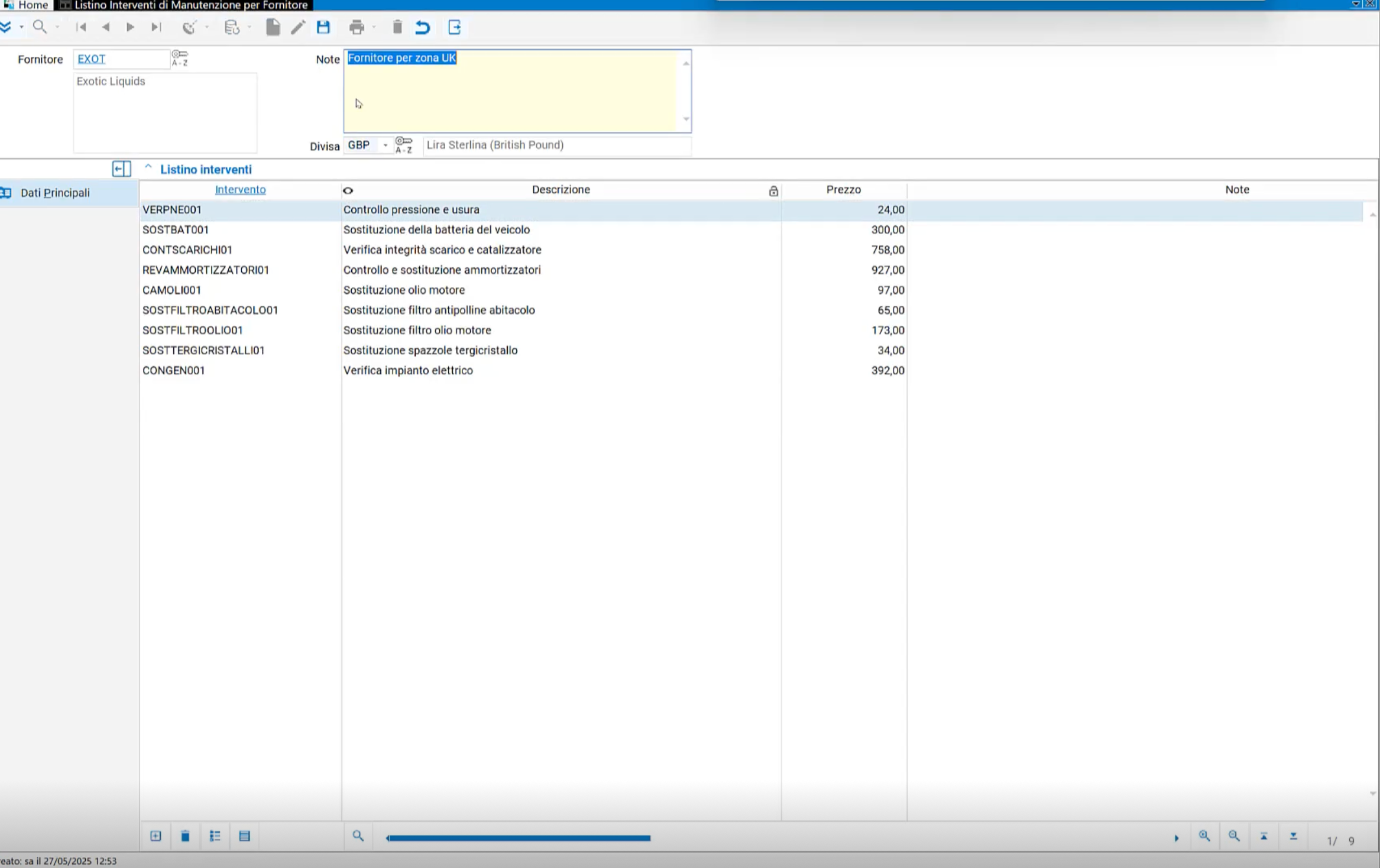Screen dimensions: 1380x868
Task: Click the double-chevron expand toolbar icon
Action: [6, 27]
